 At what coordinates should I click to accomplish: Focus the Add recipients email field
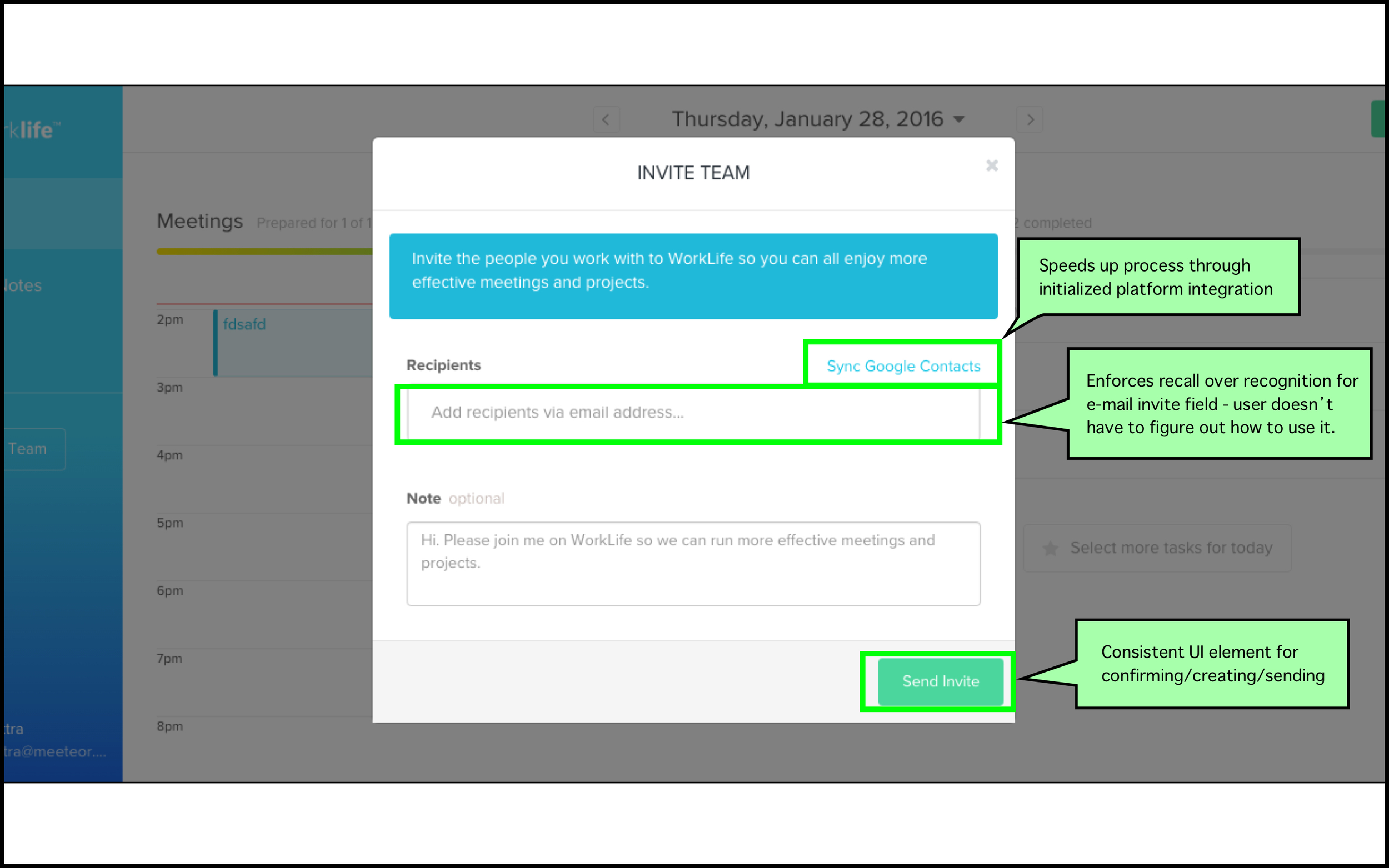(x=693, y=412)
